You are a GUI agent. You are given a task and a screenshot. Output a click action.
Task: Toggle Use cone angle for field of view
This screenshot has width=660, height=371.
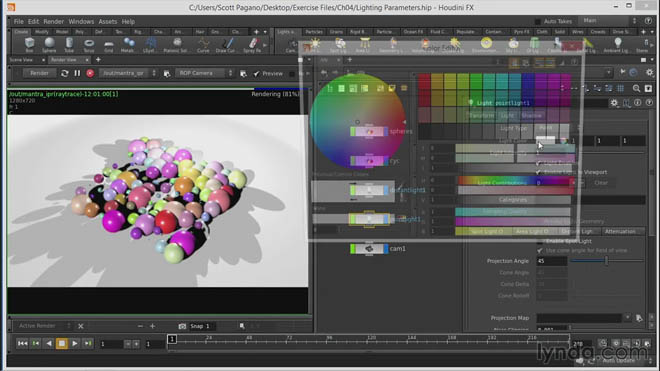[540, 251]
